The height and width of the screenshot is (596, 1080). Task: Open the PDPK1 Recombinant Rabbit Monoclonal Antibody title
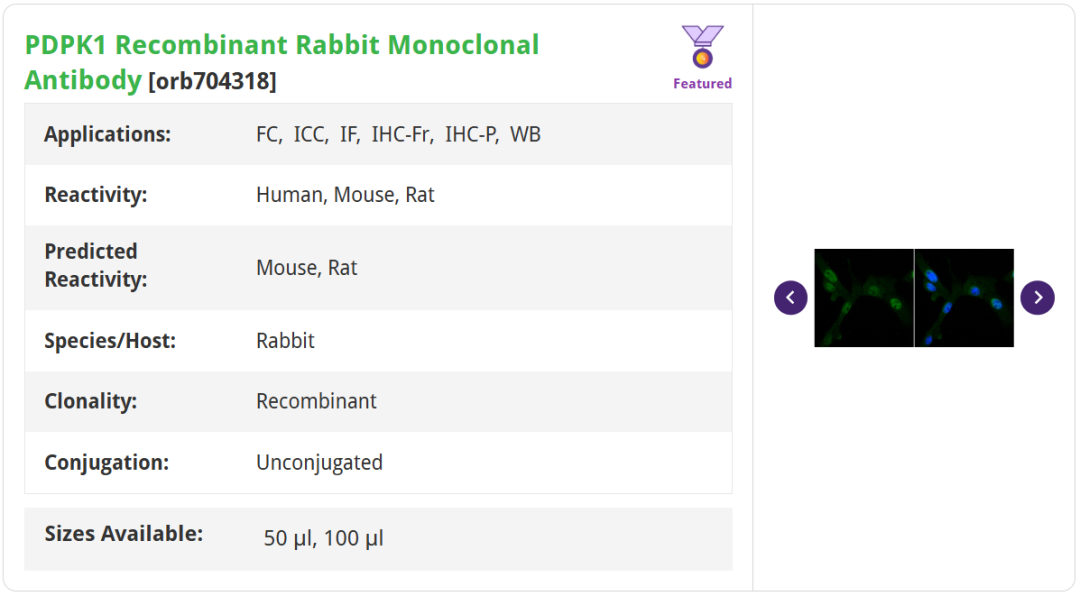(x=281, y=61)
